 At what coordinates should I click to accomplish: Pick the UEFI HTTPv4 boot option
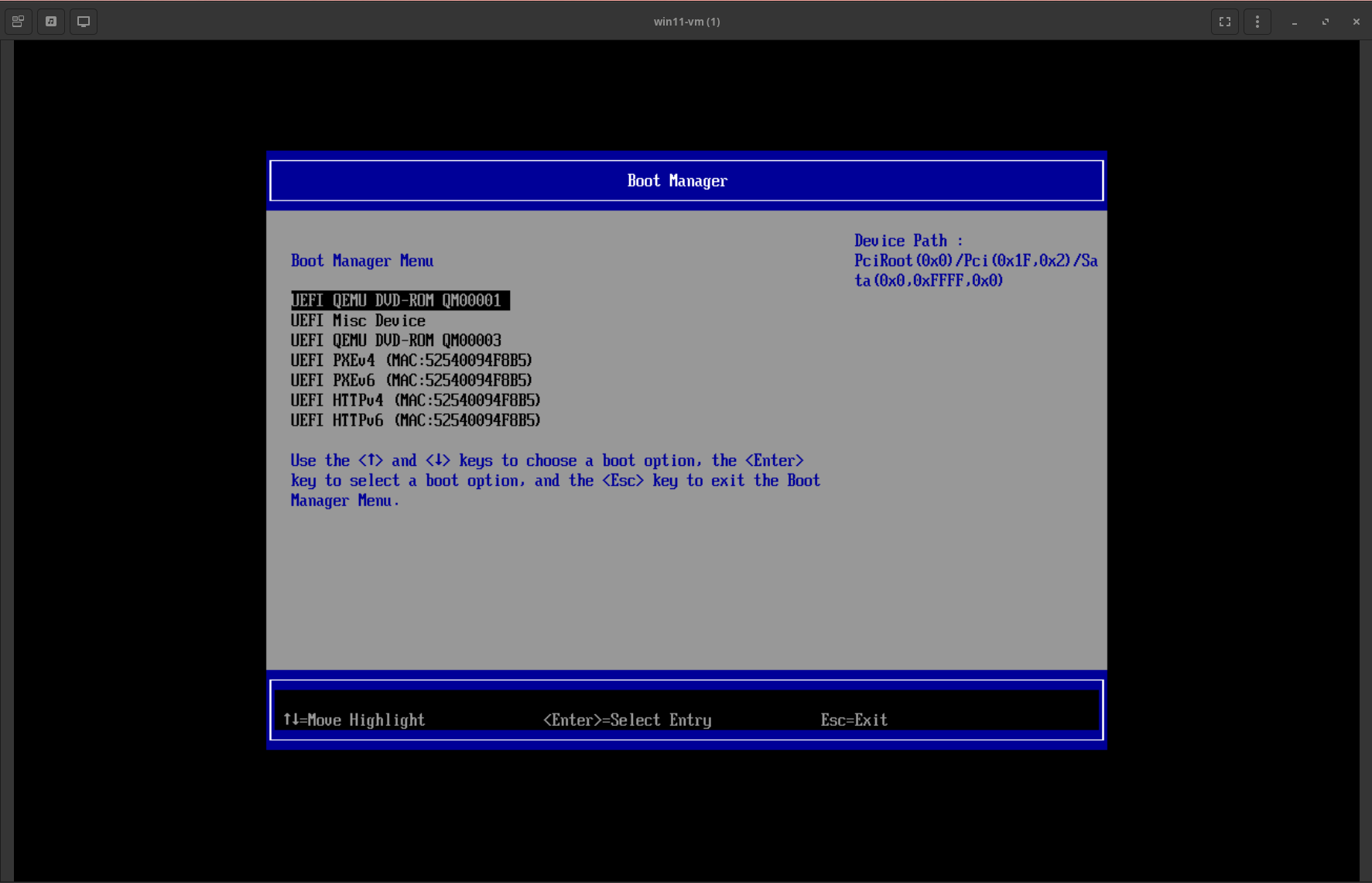(x=416, y=401)
